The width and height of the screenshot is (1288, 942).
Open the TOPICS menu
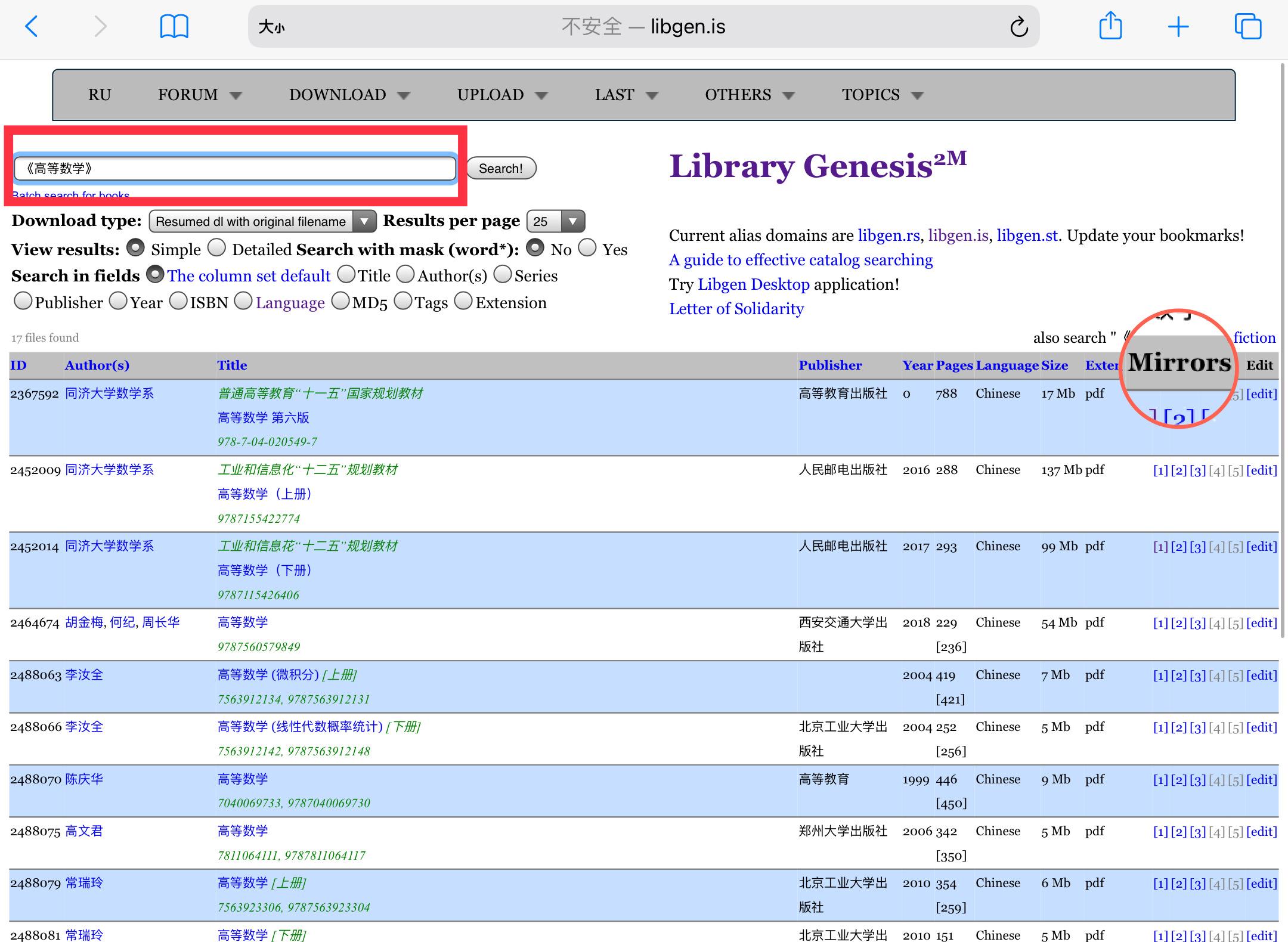coord(883,95)
